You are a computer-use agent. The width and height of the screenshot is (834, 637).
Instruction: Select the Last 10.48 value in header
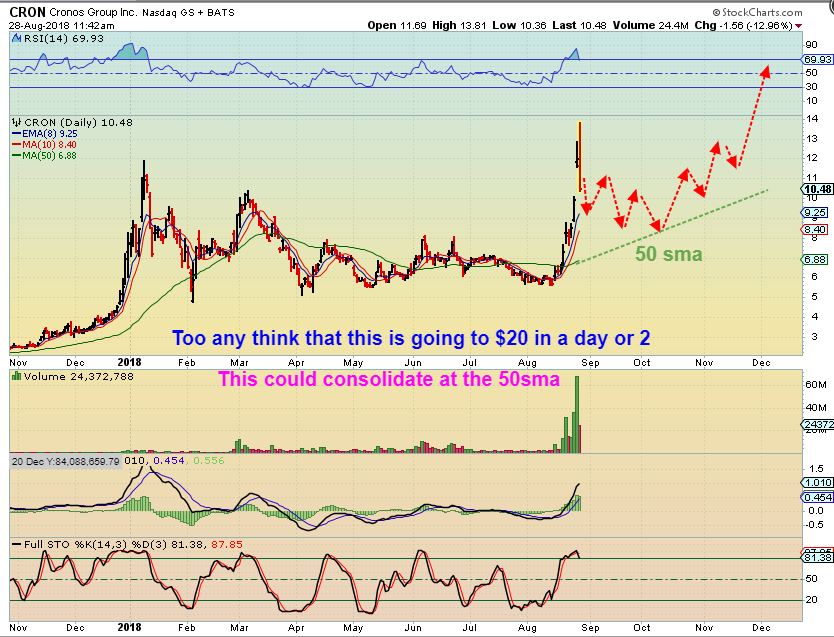tap(579, 25)
